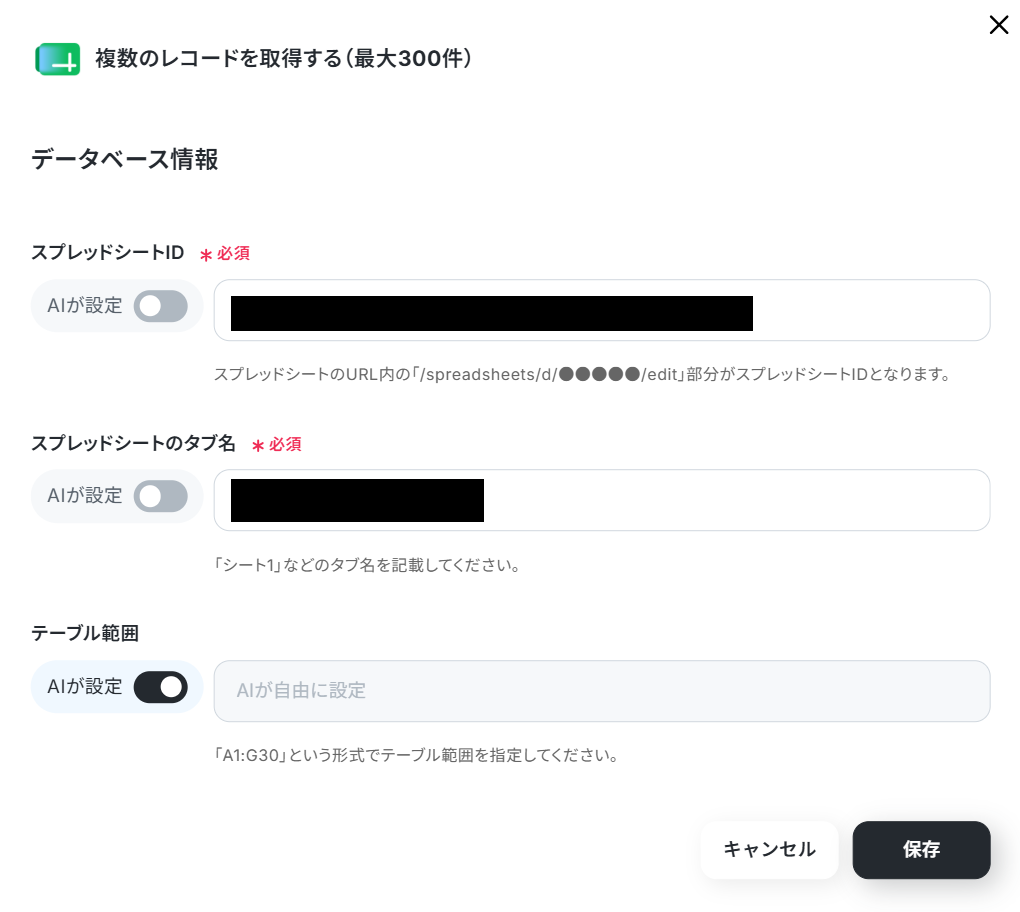Image resolution: width=1020 pixels, height=912 pixels.
Task: Click the 必須 mark beside スプレッドシートID
Action: click(224, 254)
